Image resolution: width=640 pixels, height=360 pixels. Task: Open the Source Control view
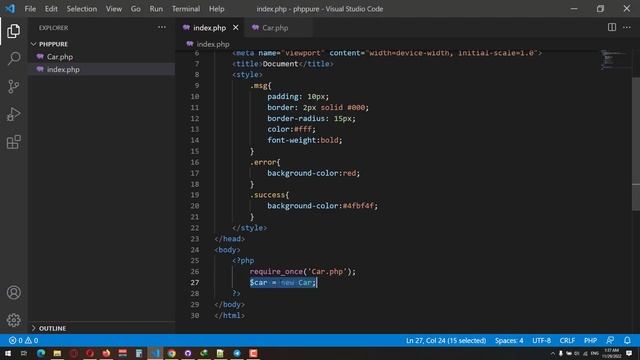tap(13, 86)
